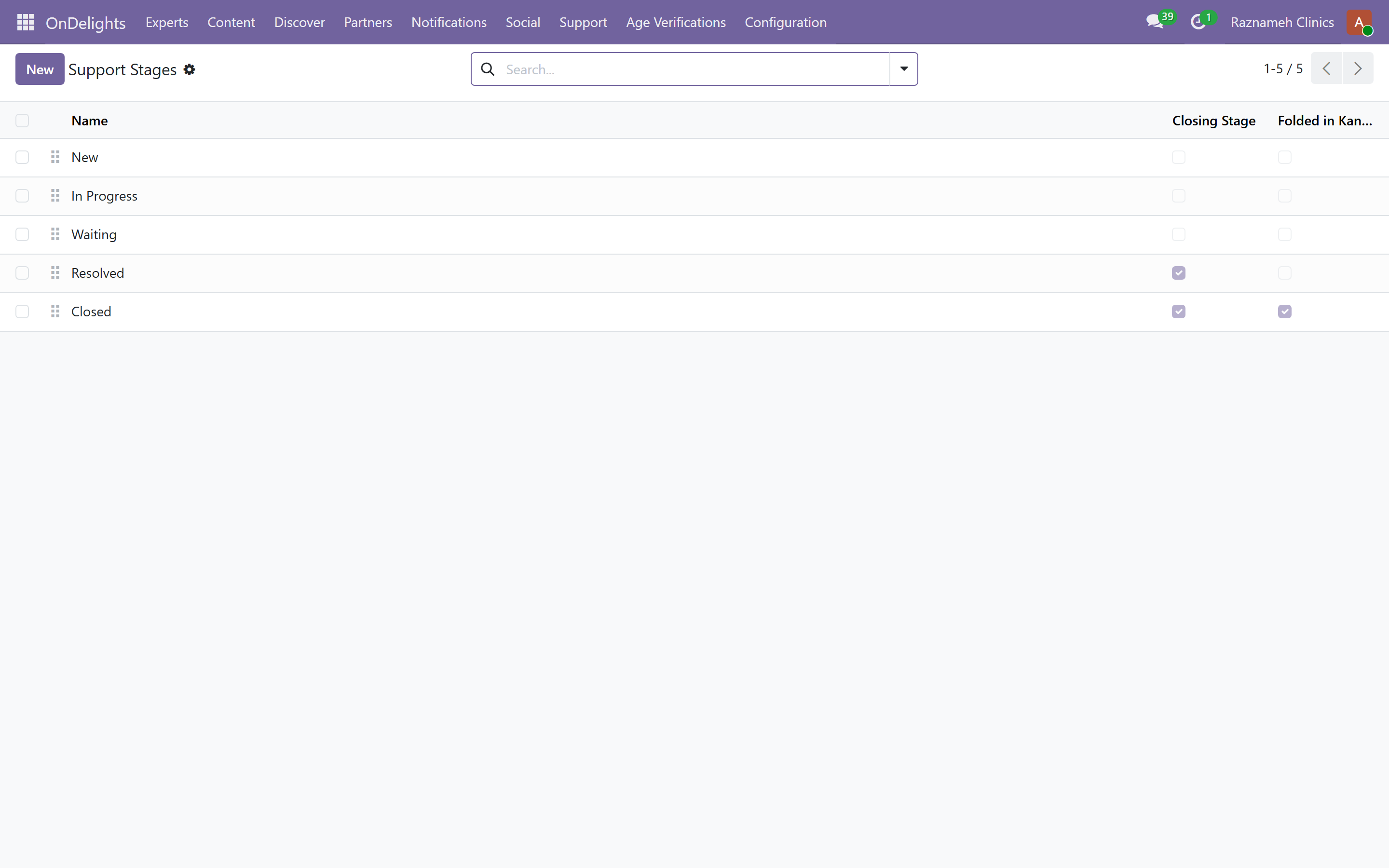Click the OnDelights app title
Image resolution: width=1389 pixels, height=868 pixels.
(x=85, y=22)
